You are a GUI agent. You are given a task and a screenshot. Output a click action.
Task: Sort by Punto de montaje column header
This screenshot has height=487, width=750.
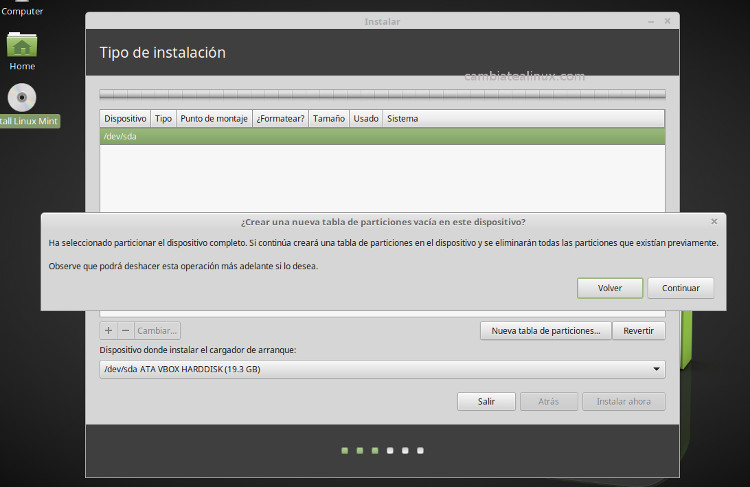(x=214, y=119)
